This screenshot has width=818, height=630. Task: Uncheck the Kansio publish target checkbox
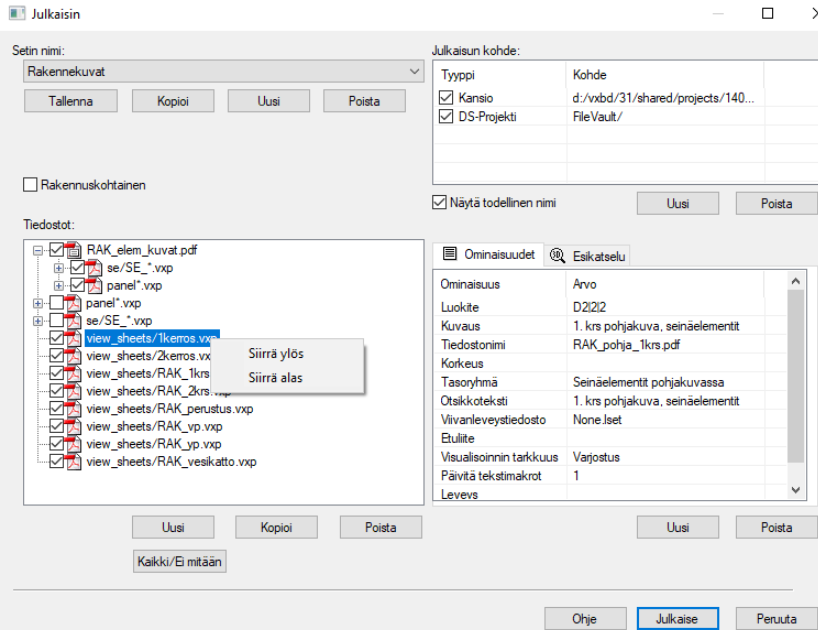(x=447, y=98)
